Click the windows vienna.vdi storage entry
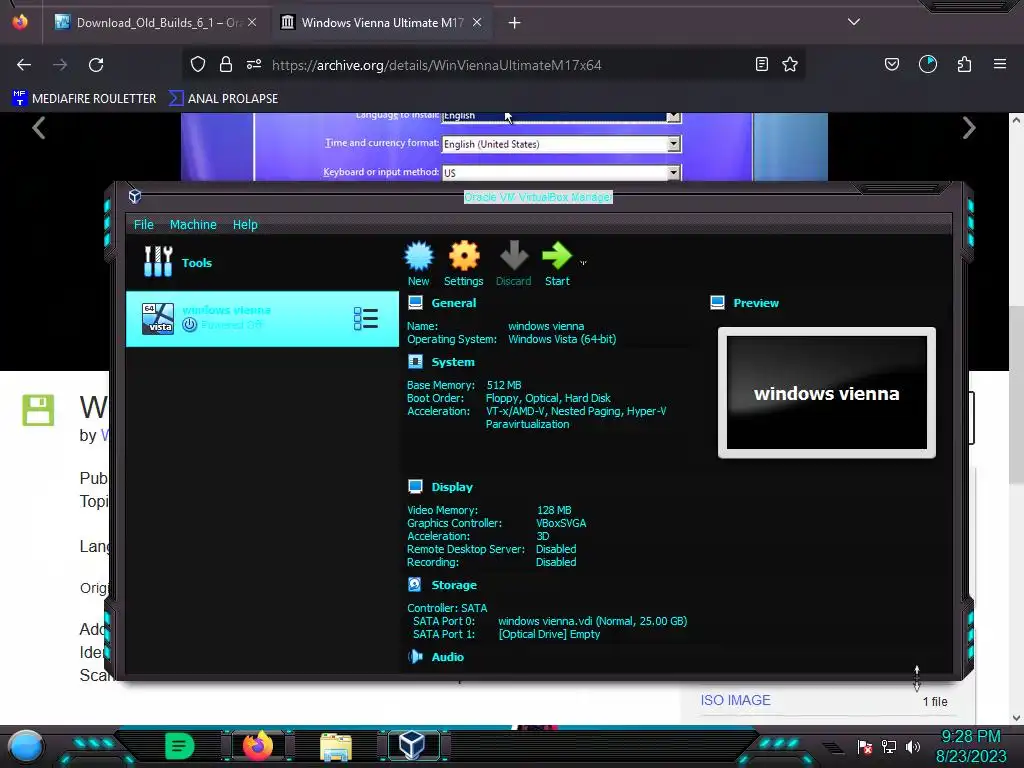Image resolution: width=1024 pixels, height=768 pixels. tap(592, 621)
